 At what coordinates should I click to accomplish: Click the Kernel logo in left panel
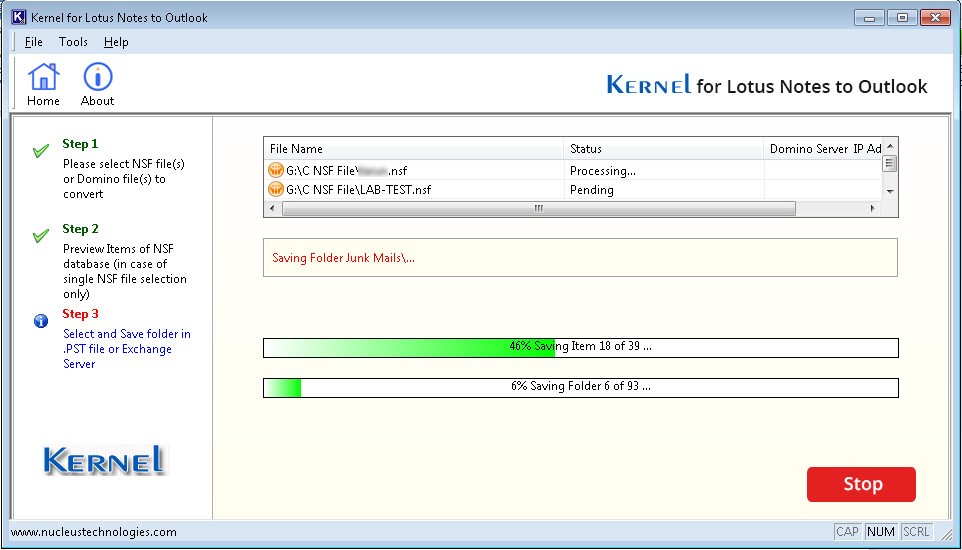[x=104, y=460]
